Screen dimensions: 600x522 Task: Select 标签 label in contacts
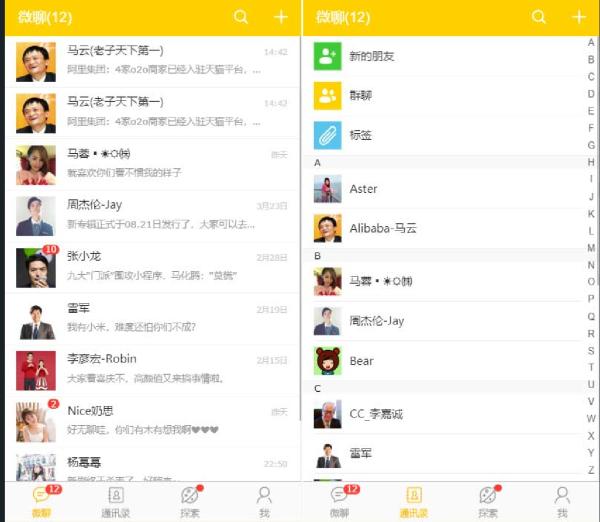point(360,135)
